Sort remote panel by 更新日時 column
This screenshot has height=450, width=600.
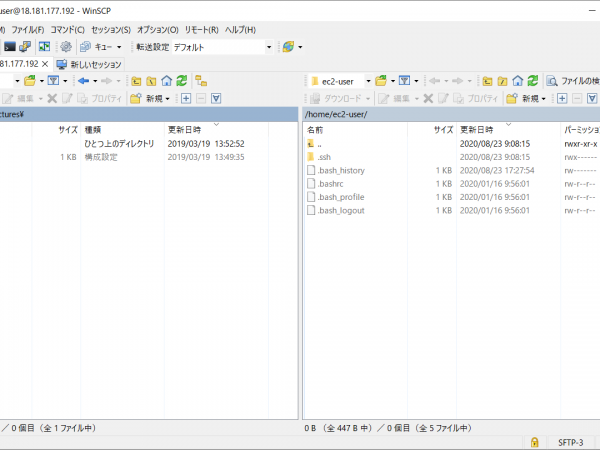click(x=509, y=130)
